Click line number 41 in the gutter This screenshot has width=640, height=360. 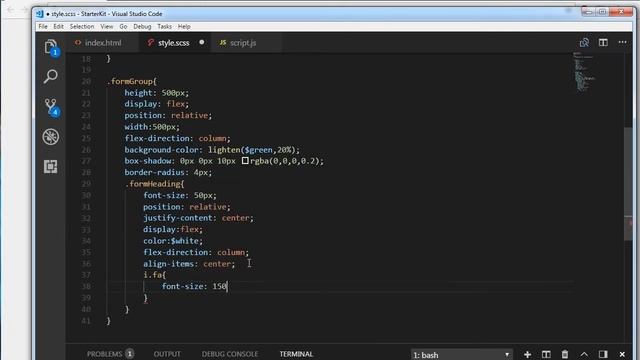[x=86, y=321]
